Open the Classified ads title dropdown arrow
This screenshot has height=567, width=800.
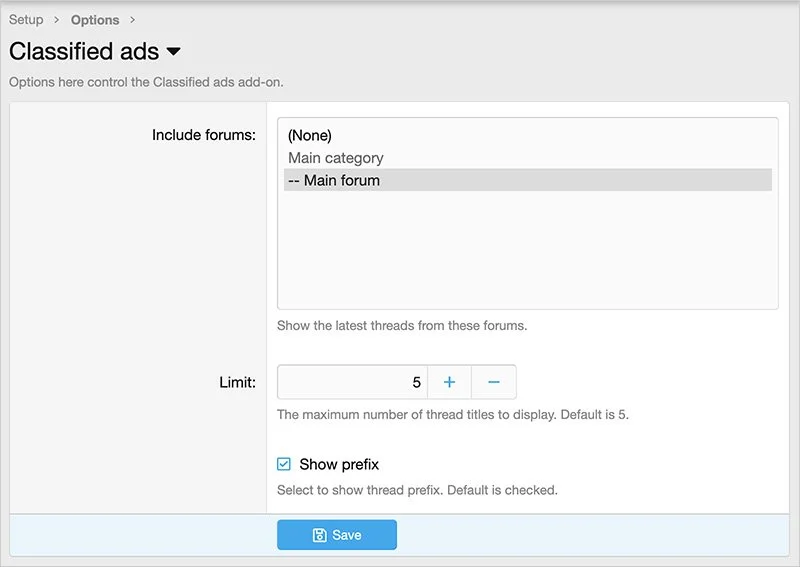[173, 51]
